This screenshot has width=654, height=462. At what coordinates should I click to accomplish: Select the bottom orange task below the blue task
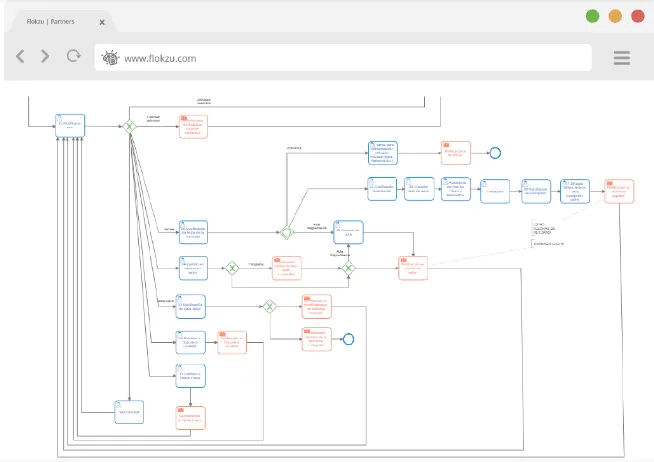coord(191,418)
